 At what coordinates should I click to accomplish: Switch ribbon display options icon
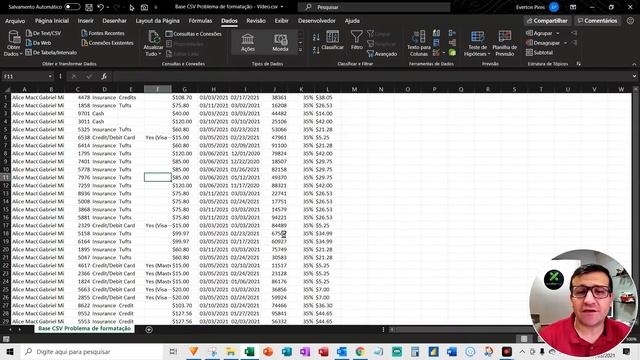[573, 7]
